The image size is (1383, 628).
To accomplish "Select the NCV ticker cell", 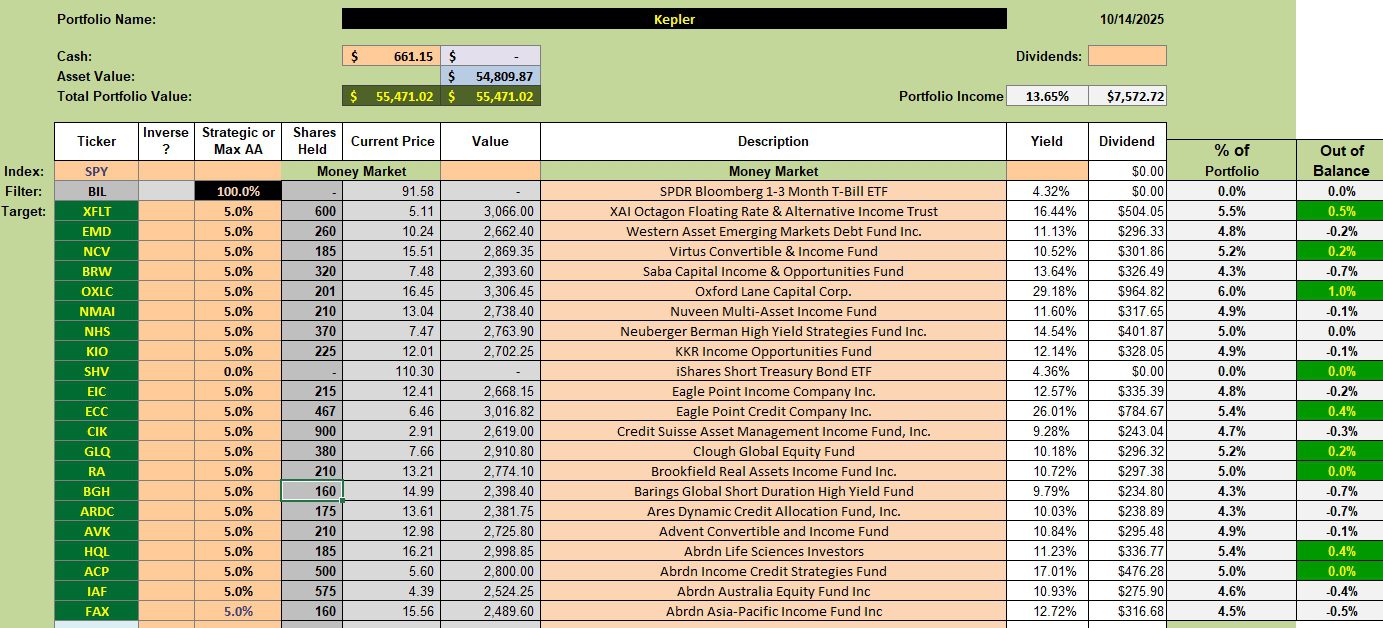I will click(96, 251).
